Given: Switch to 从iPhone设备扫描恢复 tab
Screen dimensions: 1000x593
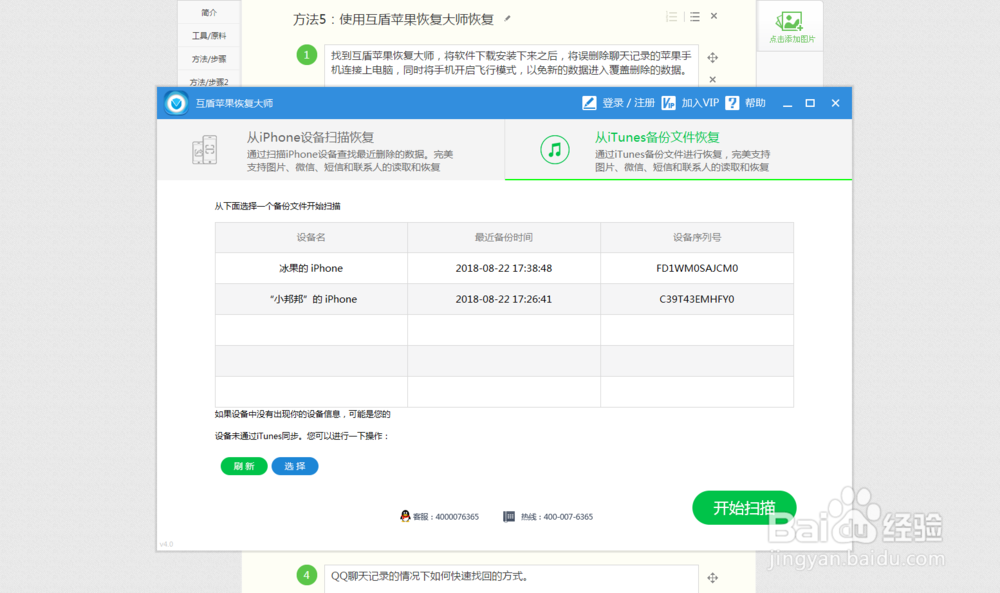Looking at the screenshot, I should pyautogui.click(x=331, y=150).
